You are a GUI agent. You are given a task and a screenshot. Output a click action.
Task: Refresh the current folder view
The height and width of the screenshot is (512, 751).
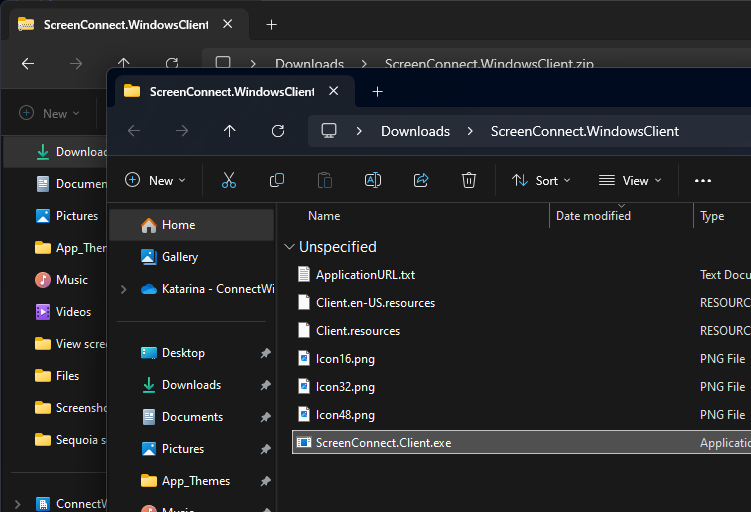[x=278, y=131]
